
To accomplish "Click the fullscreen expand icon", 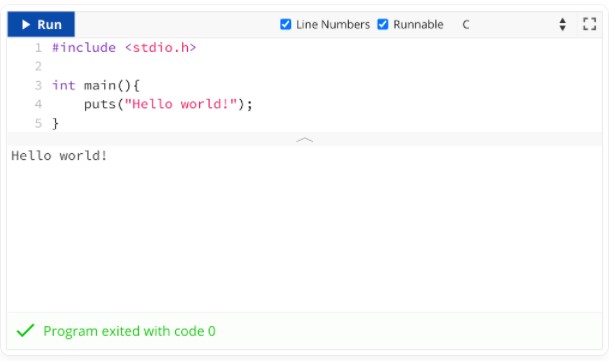I will tap(590, 24).
